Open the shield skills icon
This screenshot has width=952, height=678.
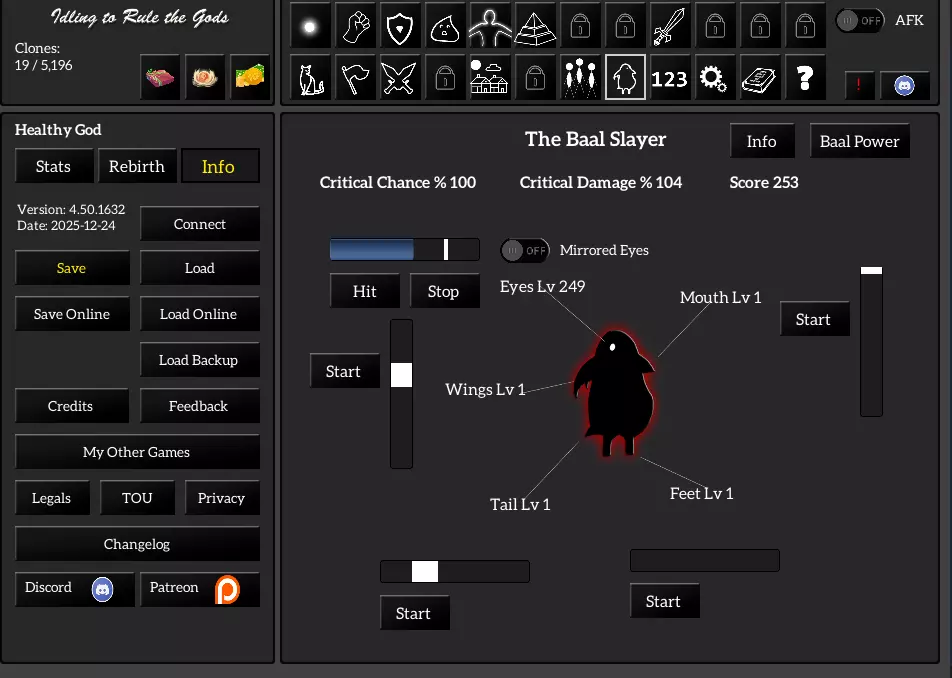point(400,26)
